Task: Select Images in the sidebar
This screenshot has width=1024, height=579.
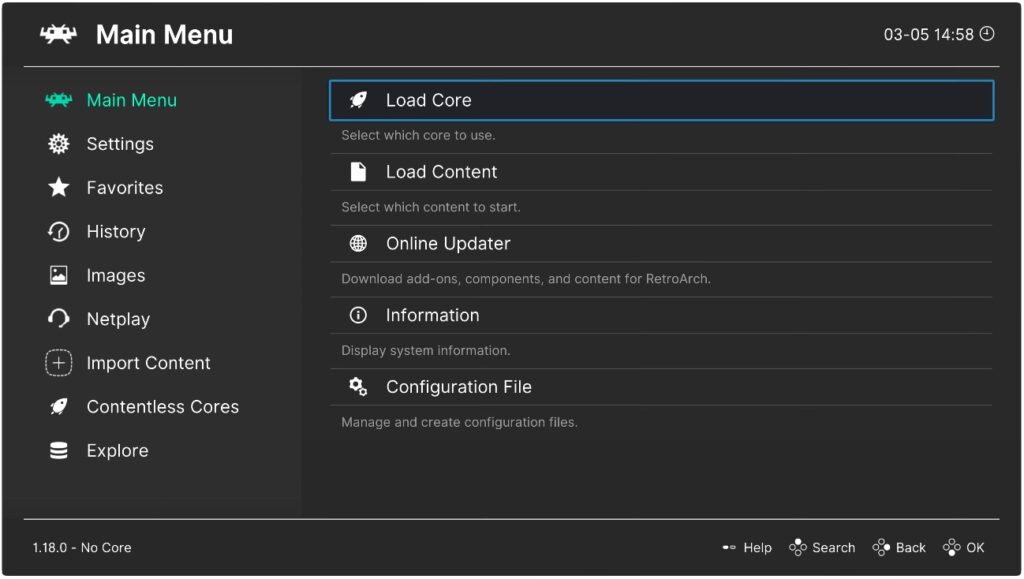Action: pyautogui.click(x=116, y=275)
